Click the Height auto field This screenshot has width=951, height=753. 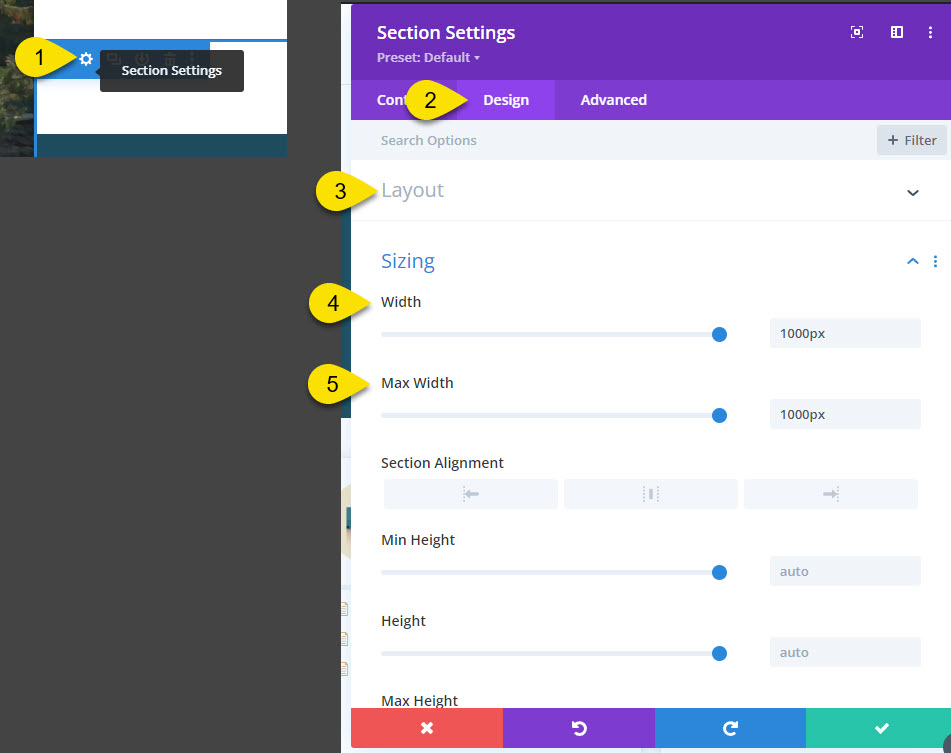pos(845,652)
